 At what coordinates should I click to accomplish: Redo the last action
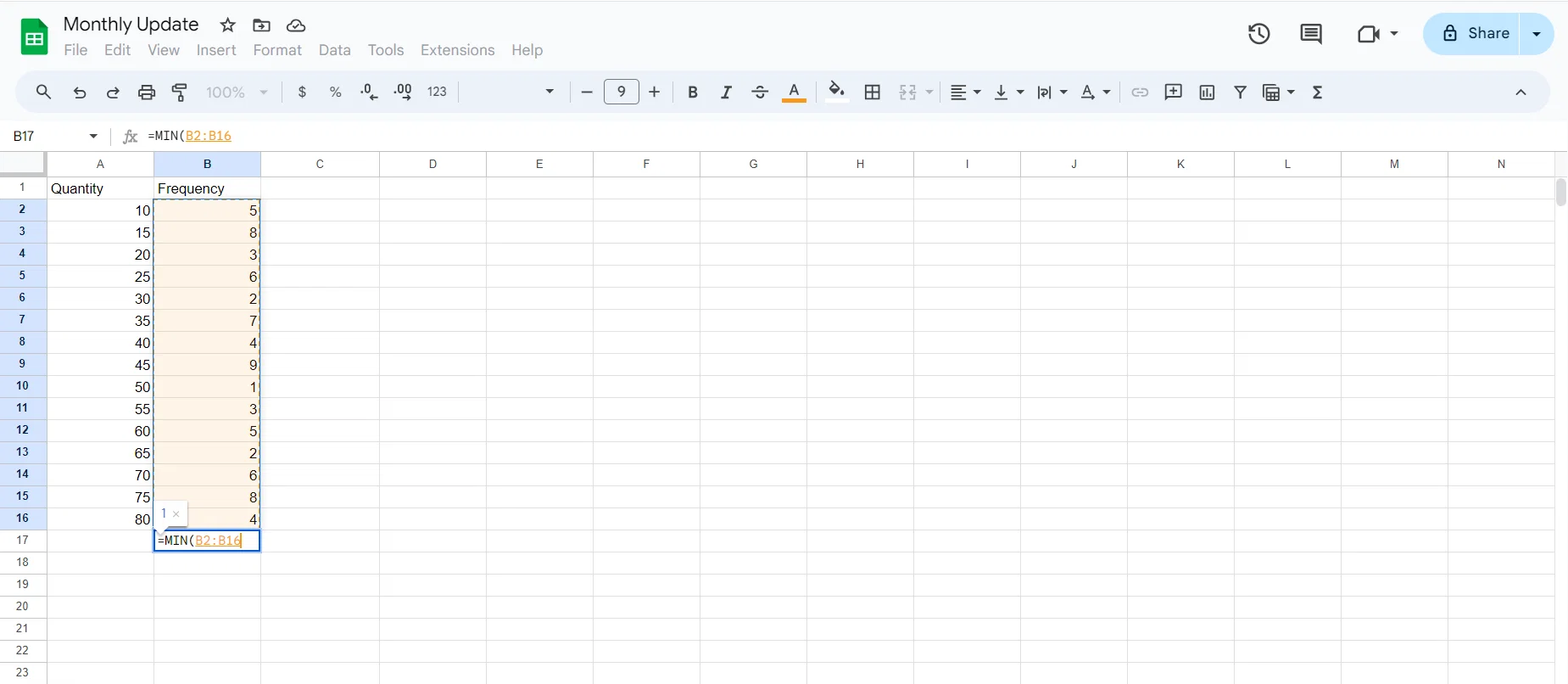[x=113, y=93]
